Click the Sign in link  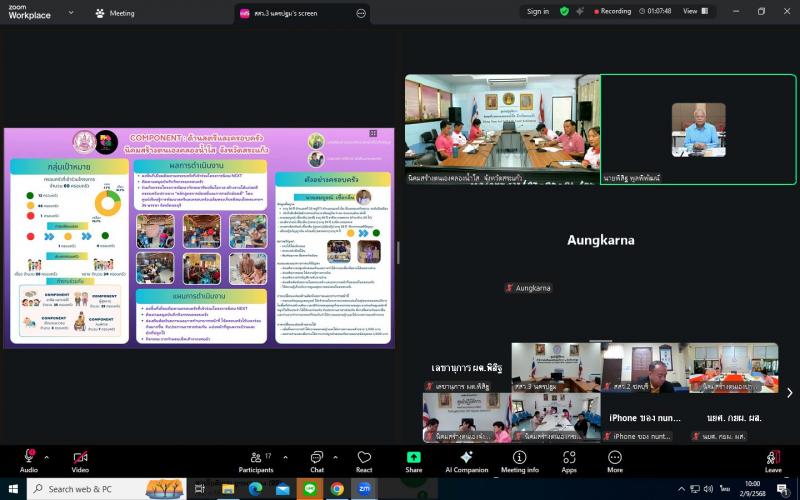coord(538,11)
